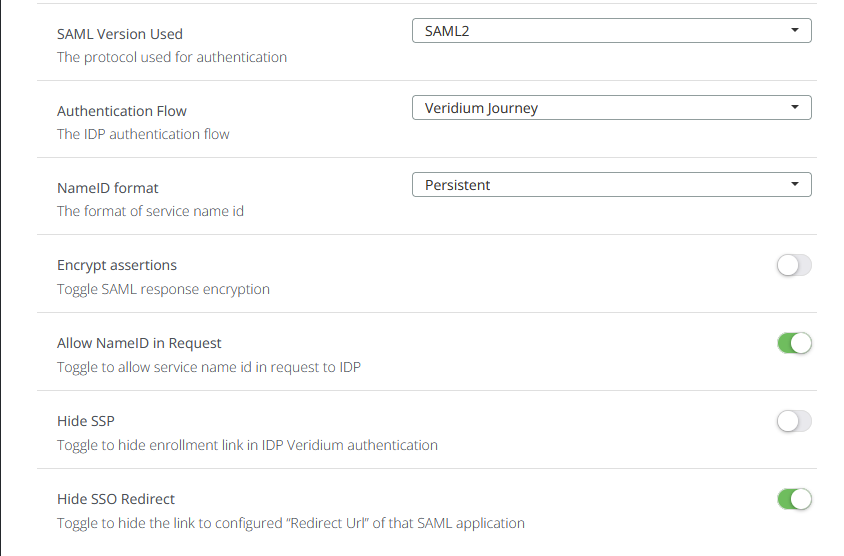The image size is (844, 556).
Task: Click the 'Toggle SAML response encryption' description
Action: point(163,289)
